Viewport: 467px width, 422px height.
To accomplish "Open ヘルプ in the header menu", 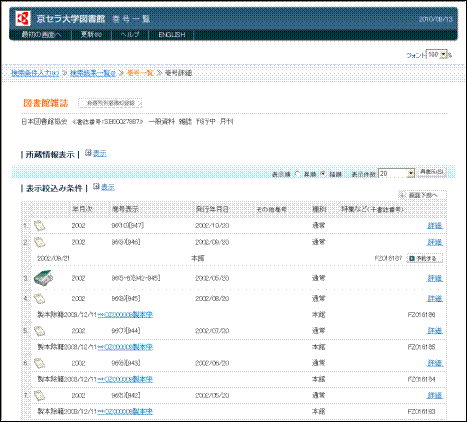I will pyautogui.click(x=130, y=35).
